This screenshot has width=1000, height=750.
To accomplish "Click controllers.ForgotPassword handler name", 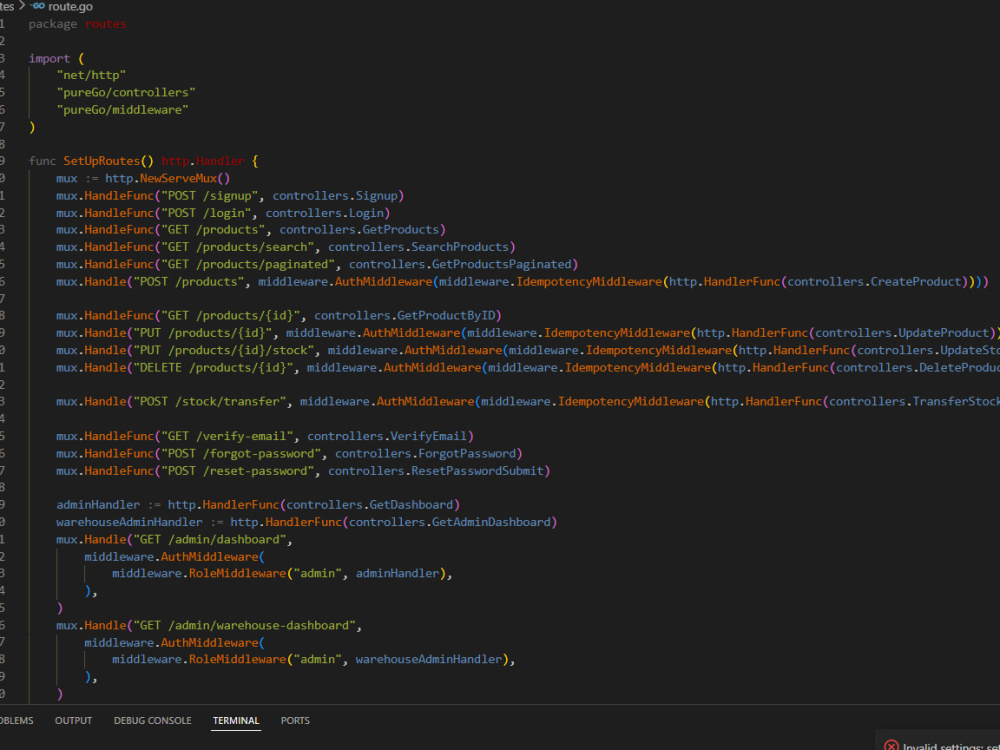I will point(425,453).
